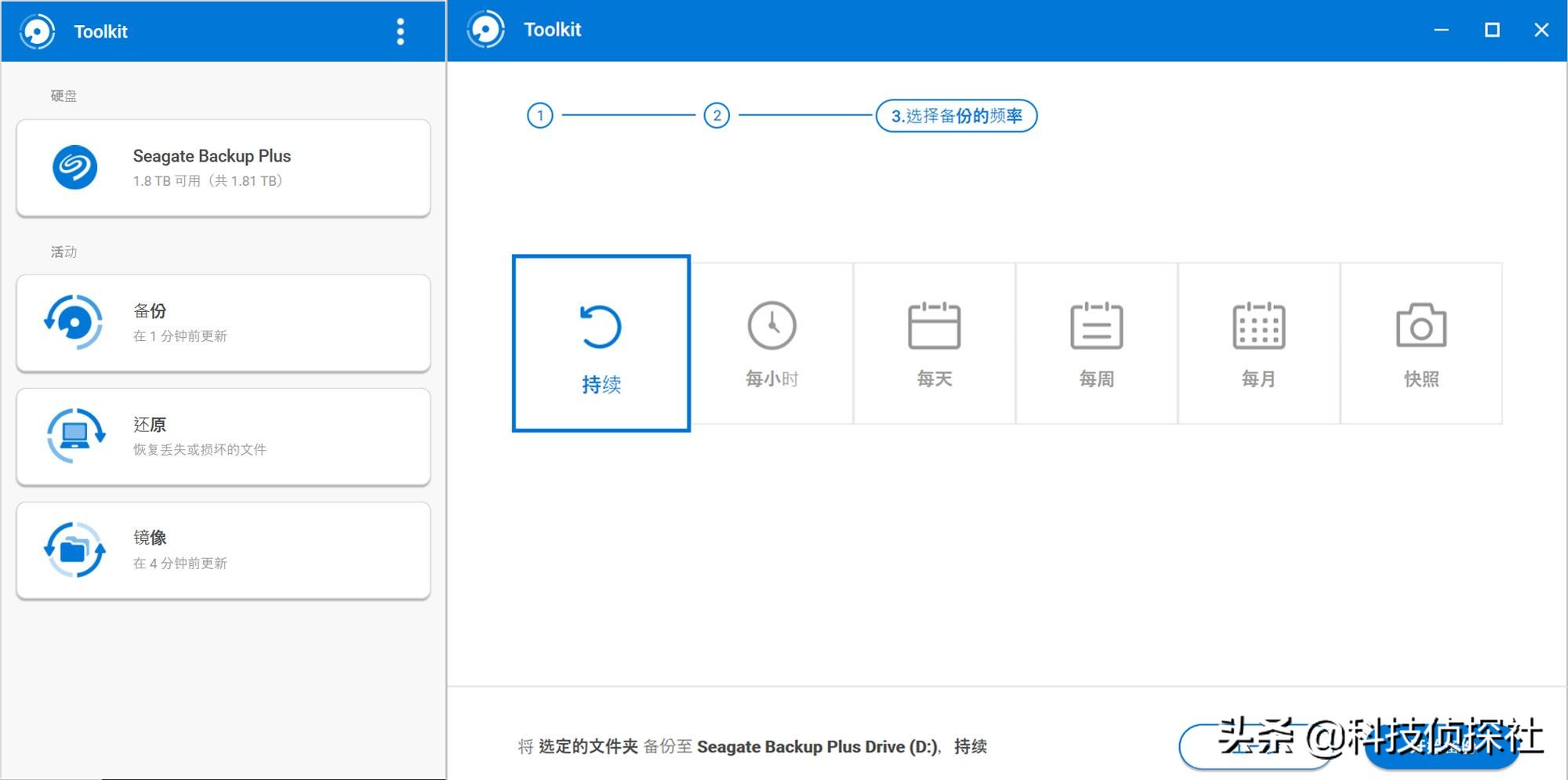Click the Seagate Backup Plus drive icon
The width and height of the screenshot is (1568, 780).
74,167
